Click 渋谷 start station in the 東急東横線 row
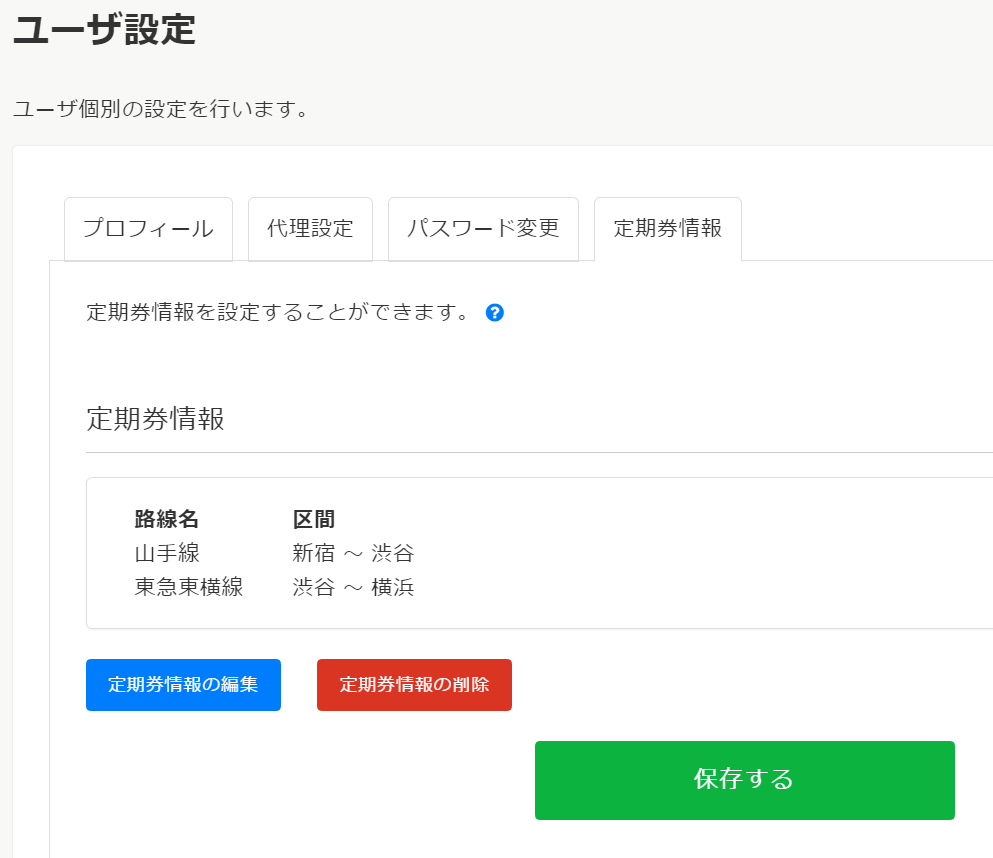Screen dimensions: 993x858 (x=313, y=587)
